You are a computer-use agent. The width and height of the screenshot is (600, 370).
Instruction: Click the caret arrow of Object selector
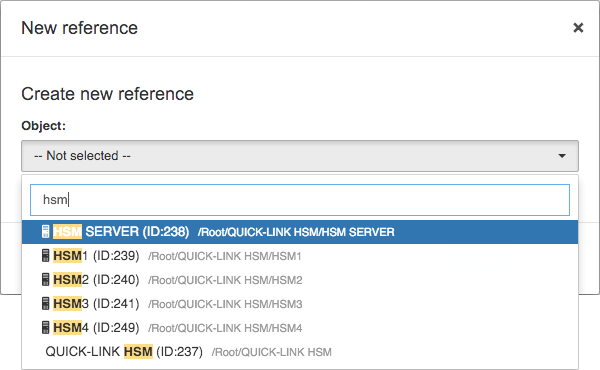coord(562,156)
